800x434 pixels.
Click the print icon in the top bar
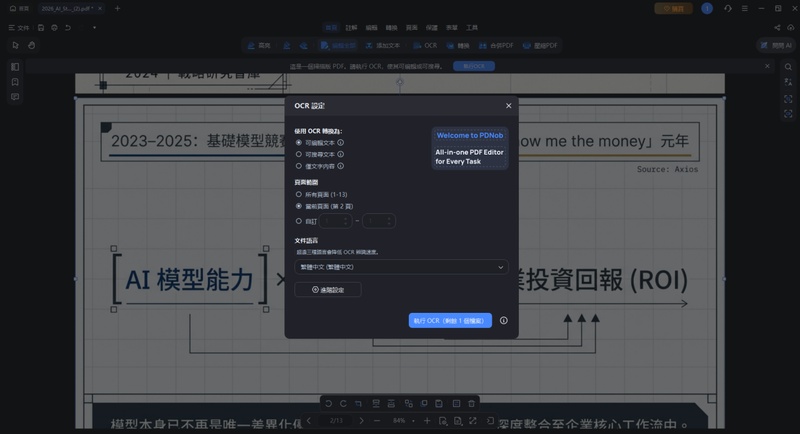click(x=54, y=28)
